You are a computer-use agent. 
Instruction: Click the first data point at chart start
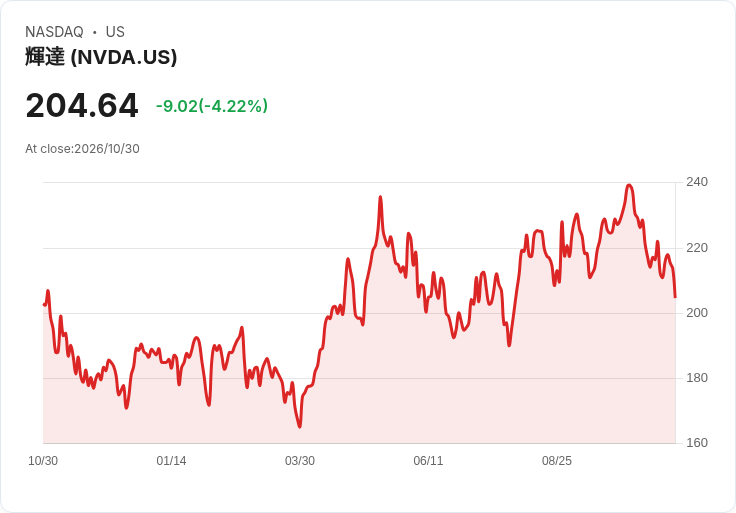pos(44,305)
